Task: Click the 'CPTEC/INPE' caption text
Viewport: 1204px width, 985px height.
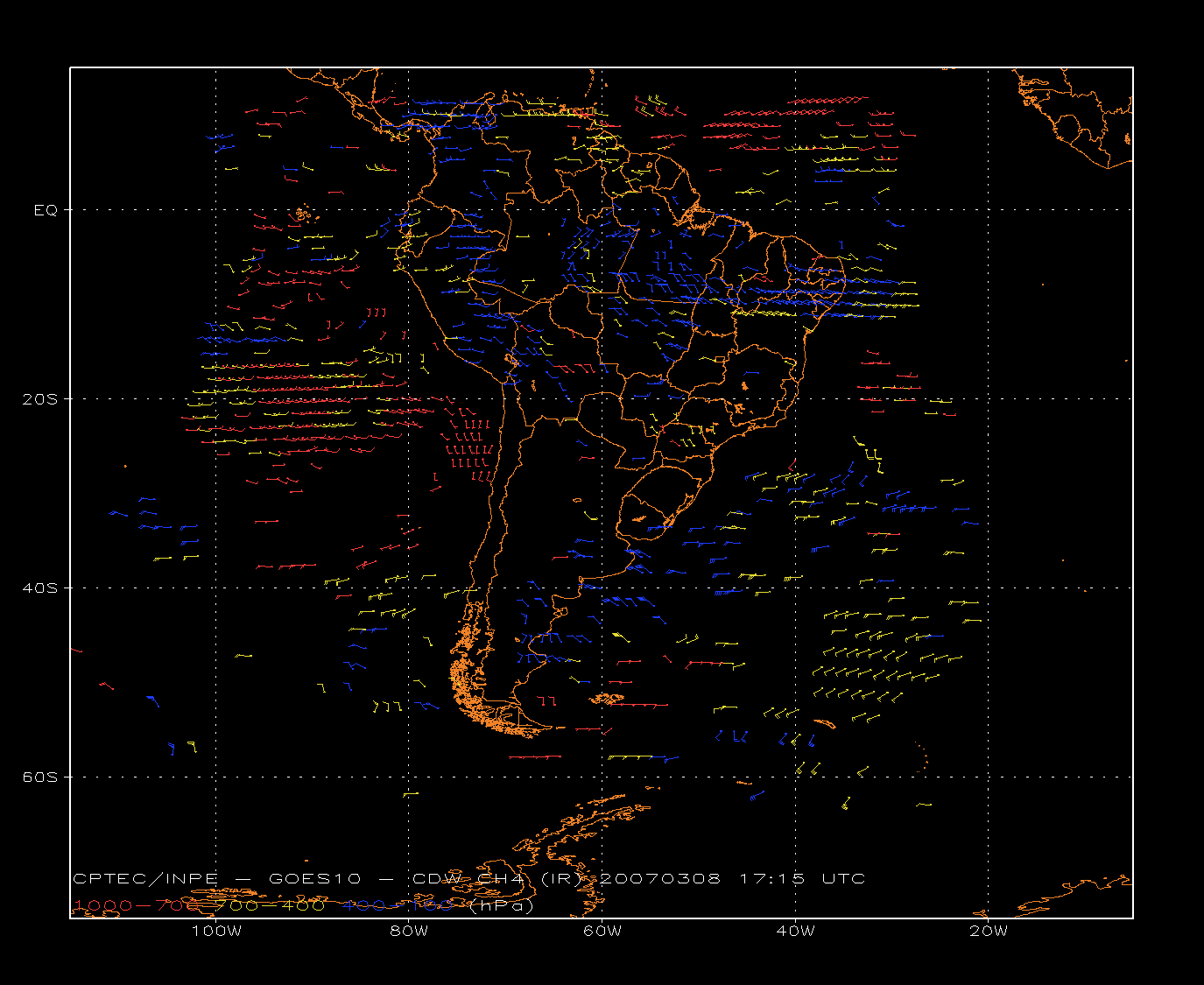Action: [145, 878]
